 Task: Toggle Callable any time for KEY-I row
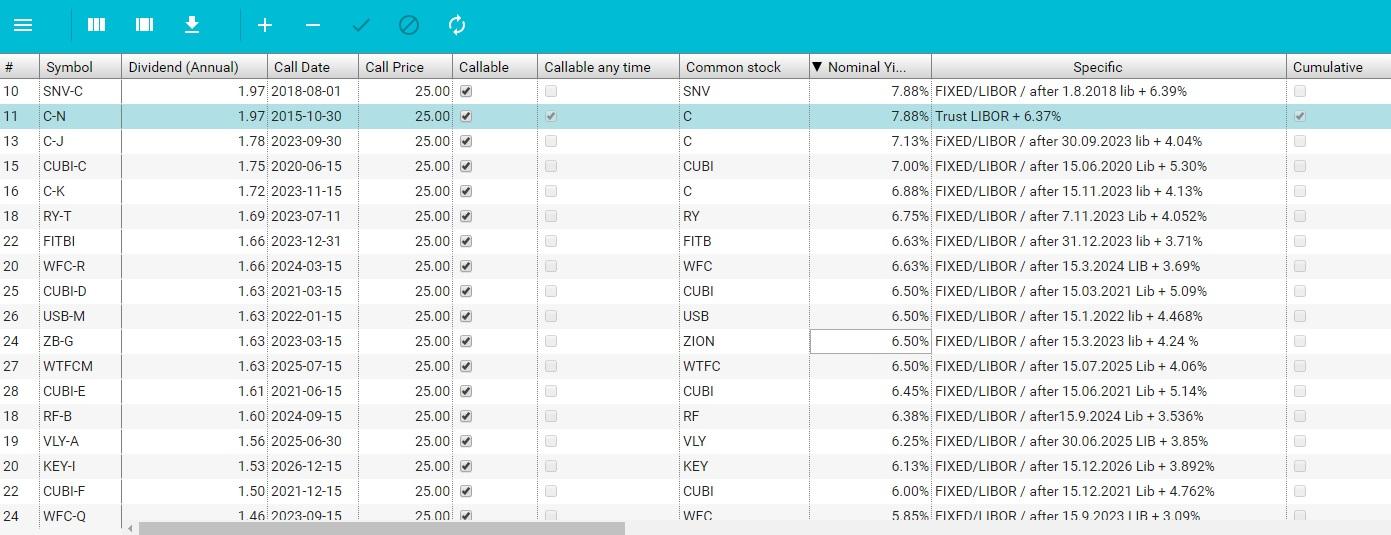551,466
